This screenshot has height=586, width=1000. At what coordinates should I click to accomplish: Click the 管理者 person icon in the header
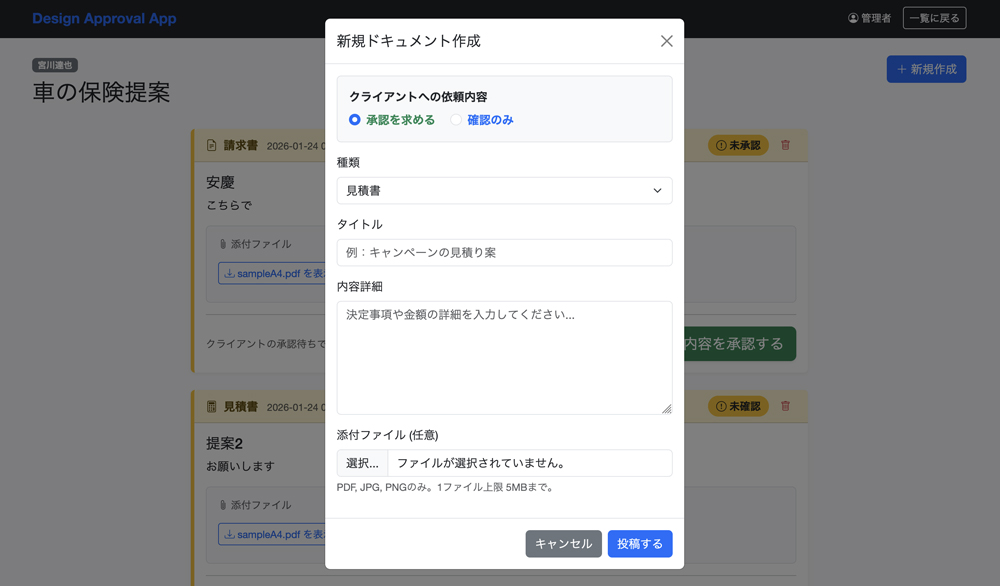(851, 17)
